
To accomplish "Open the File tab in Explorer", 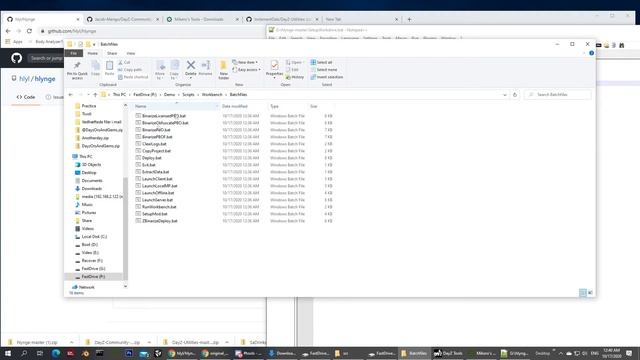I will click(73, 53).
